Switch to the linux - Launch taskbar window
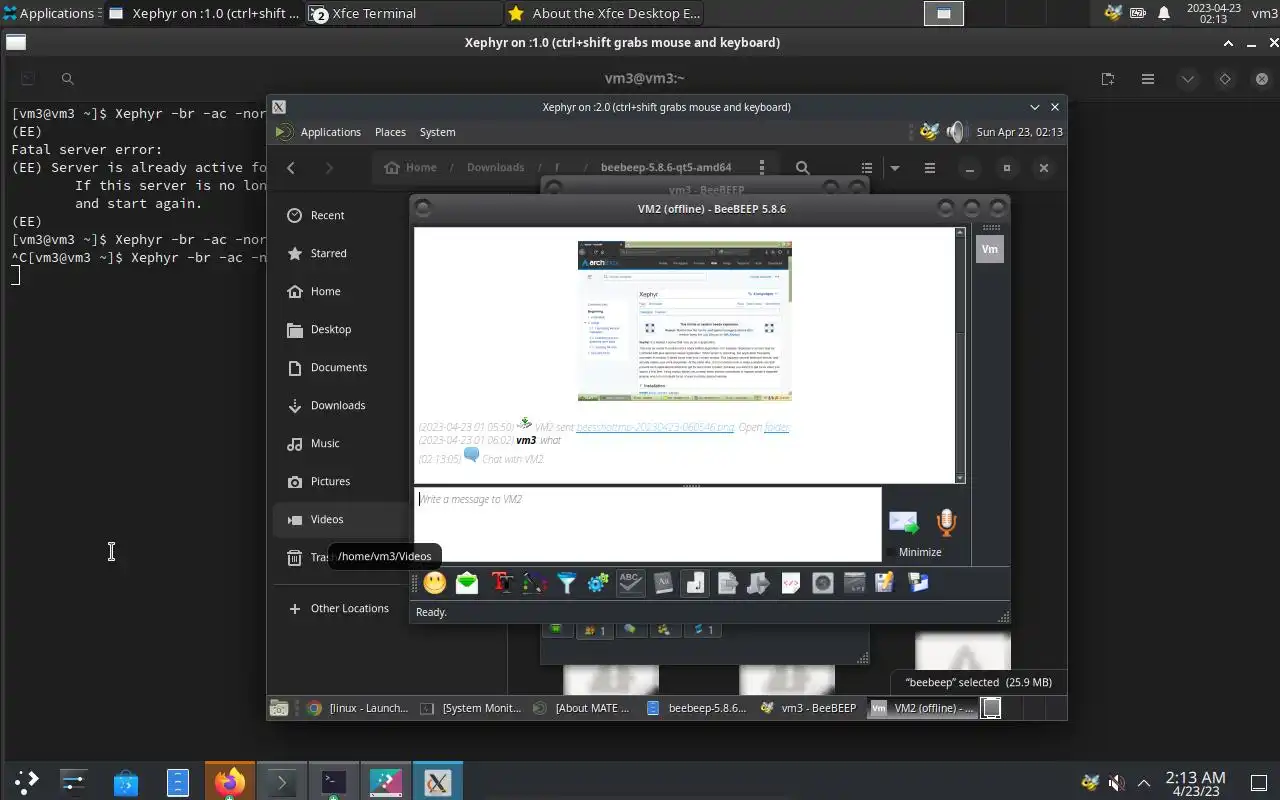Viewport: 1280px width, 800px height. [x=358, y=708]
